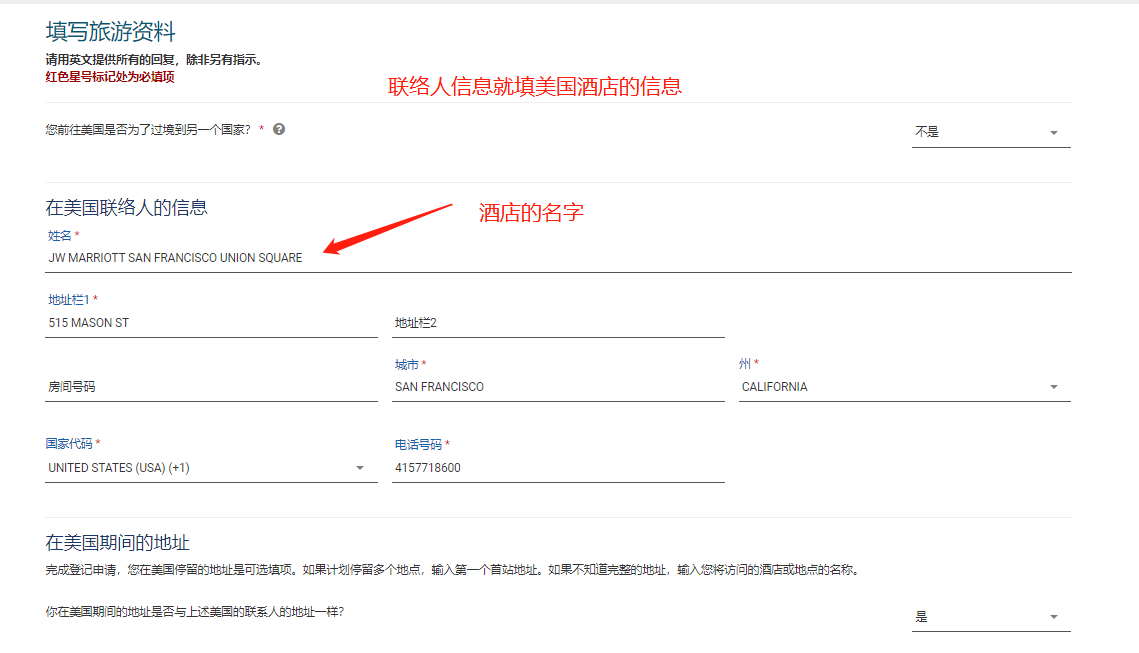The image size is (1139, 653).
Task: Click the 城市 field with SAN FRANCISCO
Action: pos(558,386)
